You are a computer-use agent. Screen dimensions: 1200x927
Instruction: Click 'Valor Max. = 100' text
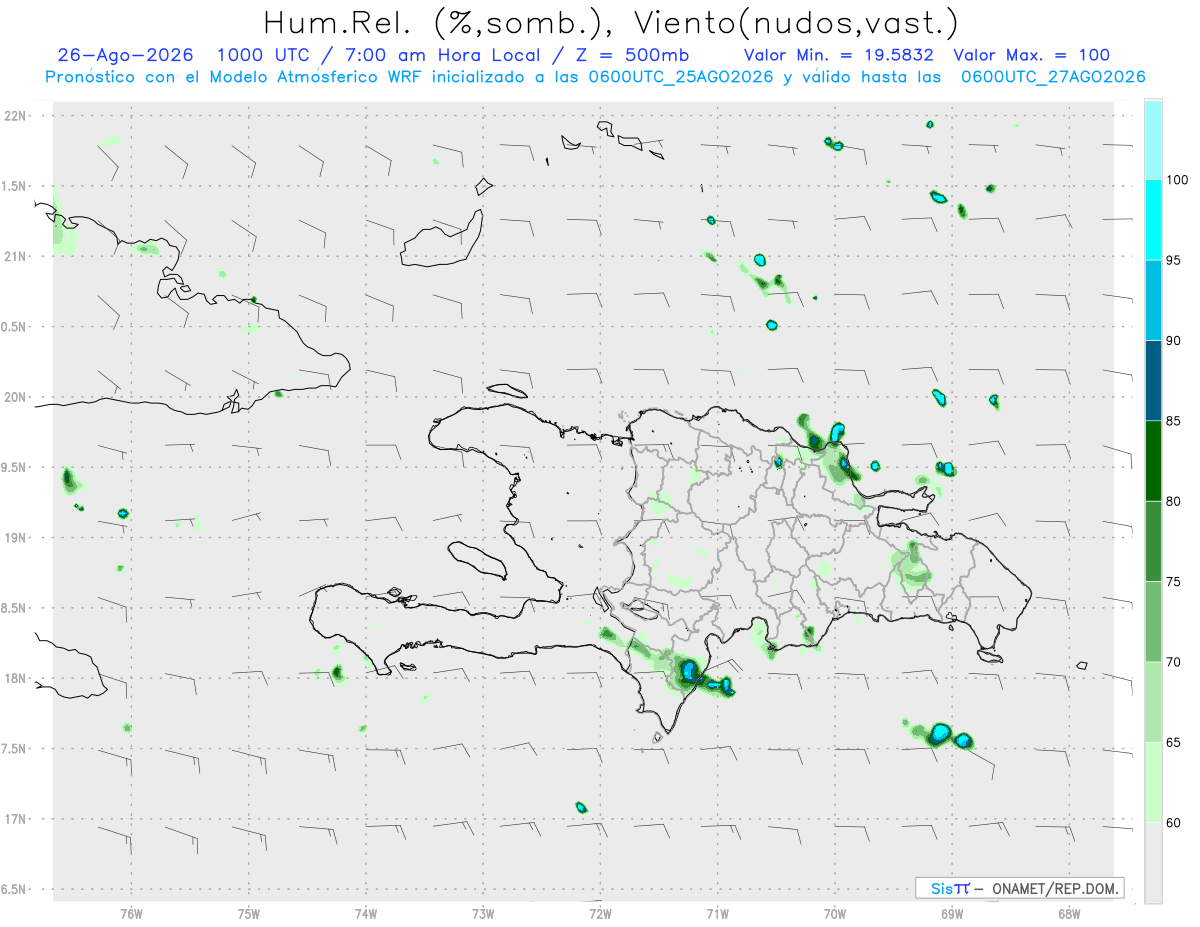coord(1032,55)
